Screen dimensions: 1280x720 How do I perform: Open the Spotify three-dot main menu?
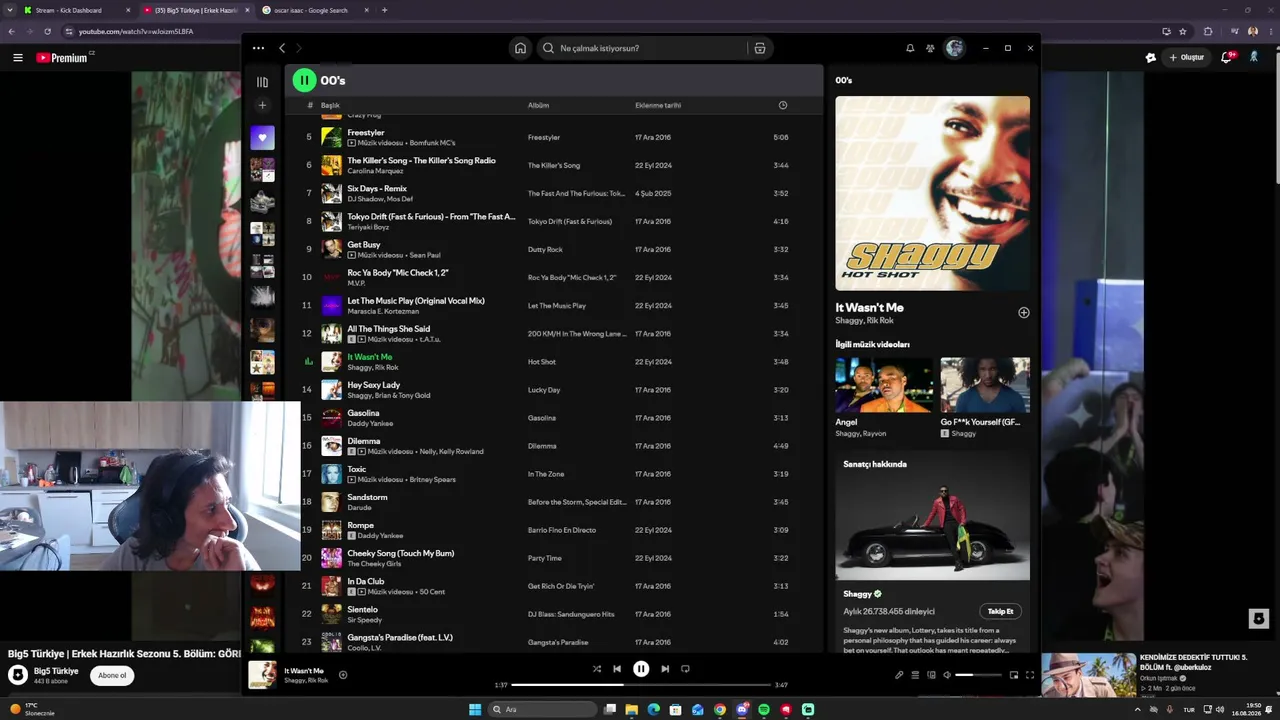(x=258, y=48)
